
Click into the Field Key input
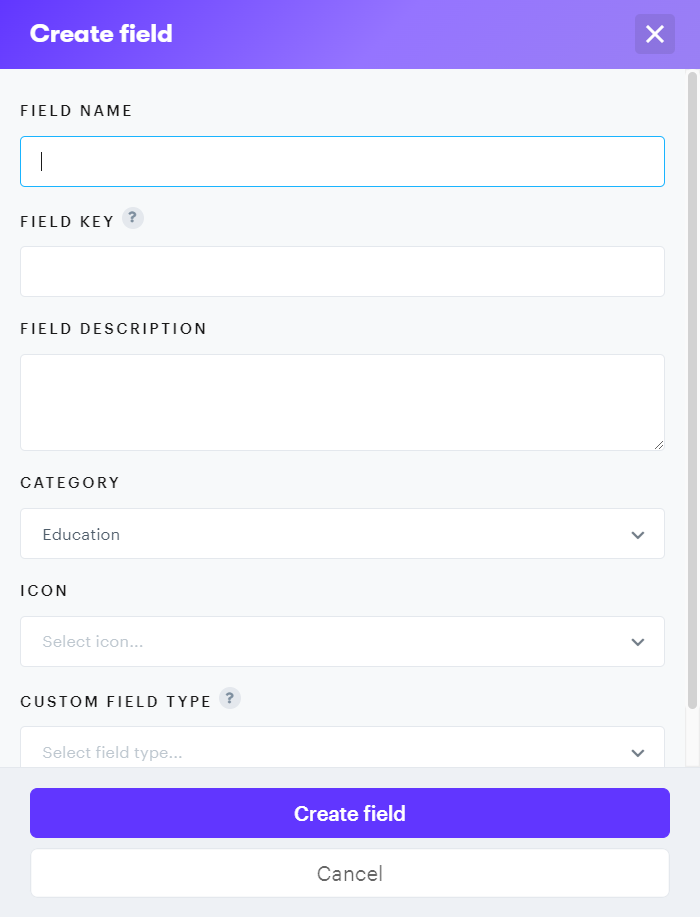342,271
